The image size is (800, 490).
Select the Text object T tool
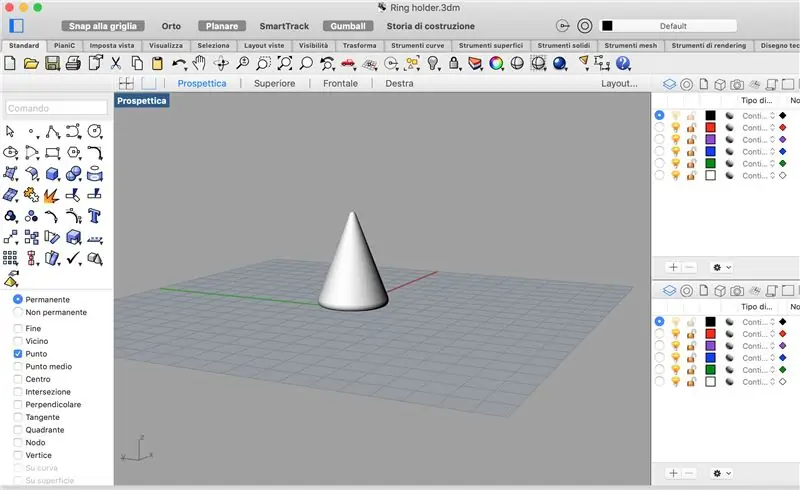click(94, 216)
